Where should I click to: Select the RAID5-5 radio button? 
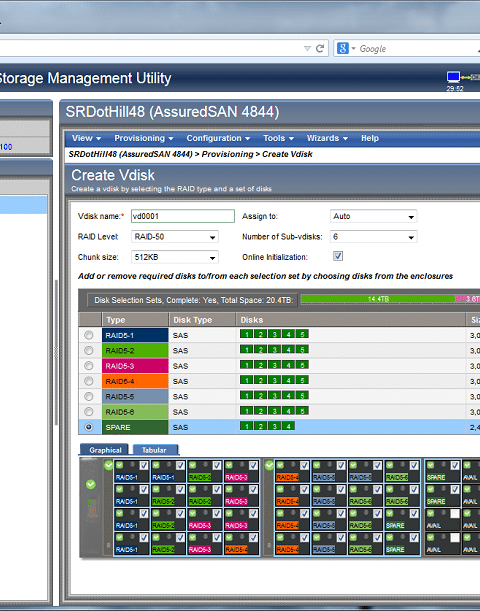89,396
